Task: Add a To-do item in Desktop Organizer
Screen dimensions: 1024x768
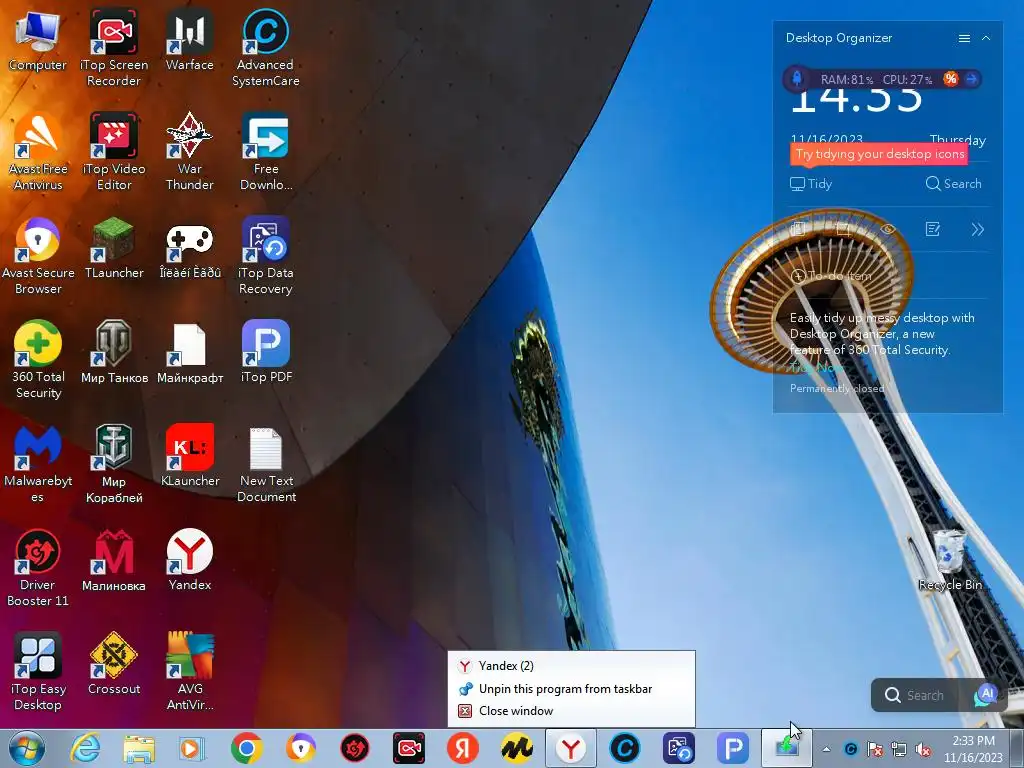Action: click(x=831, y=276)
